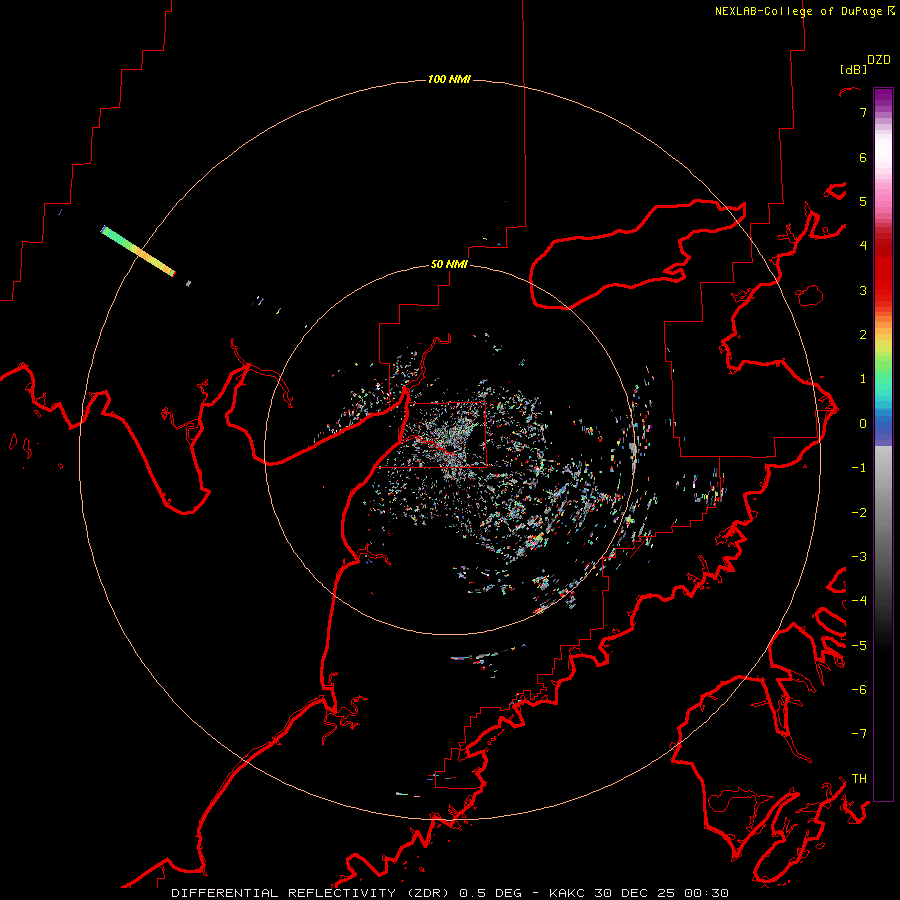Click the 100 NMI range ring label
Image resolution: width=900 pixels, height=900 pixels.
tap(449, 79)
